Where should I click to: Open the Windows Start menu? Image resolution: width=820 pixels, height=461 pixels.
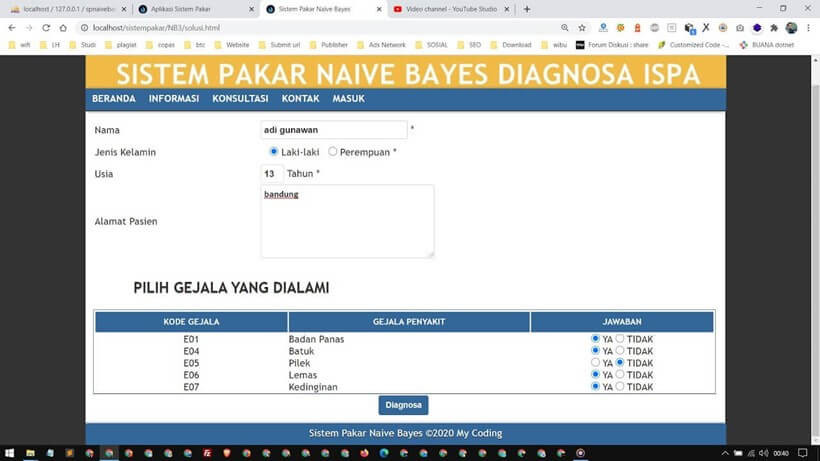coord(9,452)
